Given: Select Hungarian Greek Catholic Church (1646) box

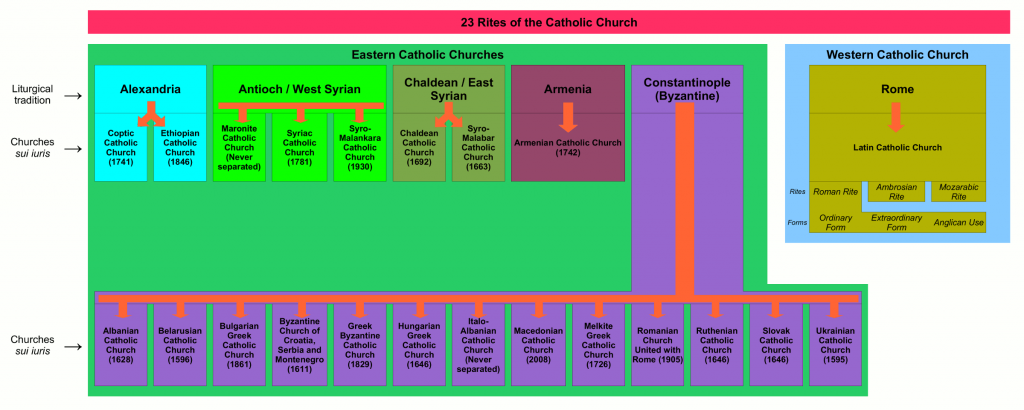Looking at the screenshot, I should pyautogui.click(x=419, y=345).
